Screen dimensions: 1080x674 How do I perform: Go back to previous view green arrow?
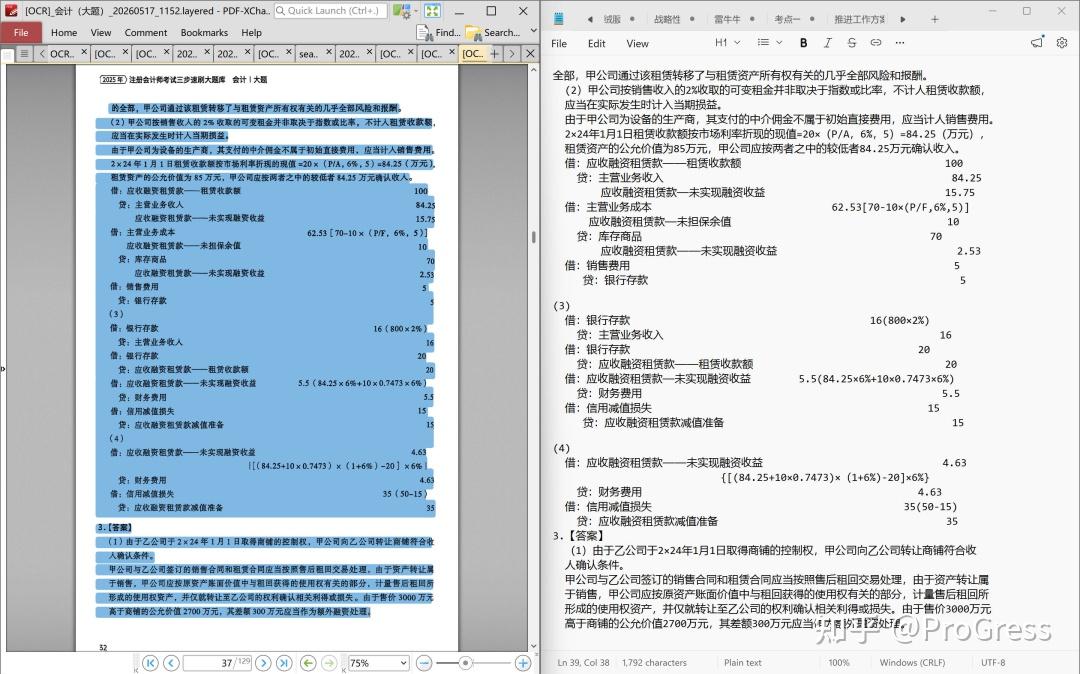pyautogui.click(x=308, y=663)
